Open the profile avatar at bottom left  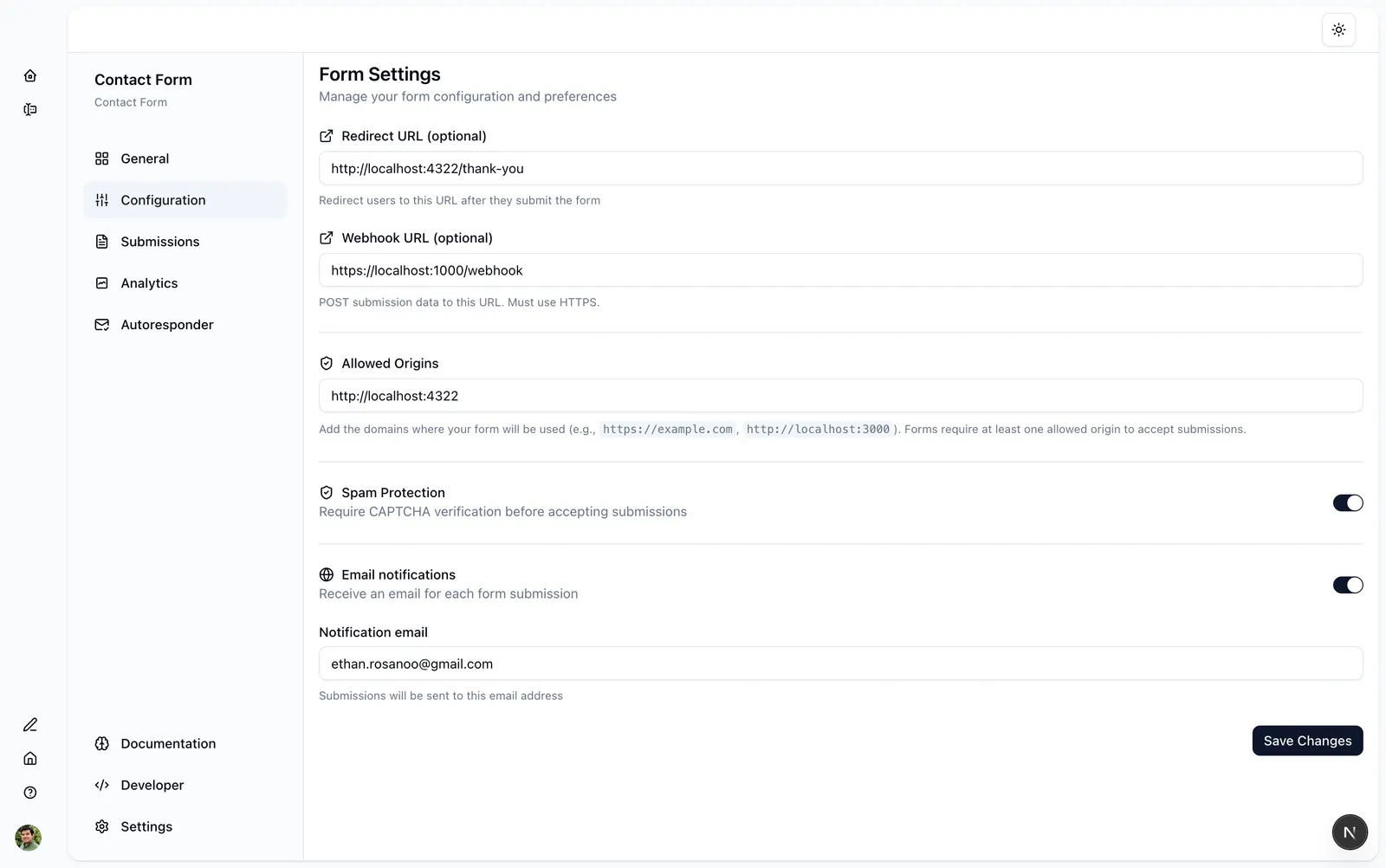pos(29,839)
